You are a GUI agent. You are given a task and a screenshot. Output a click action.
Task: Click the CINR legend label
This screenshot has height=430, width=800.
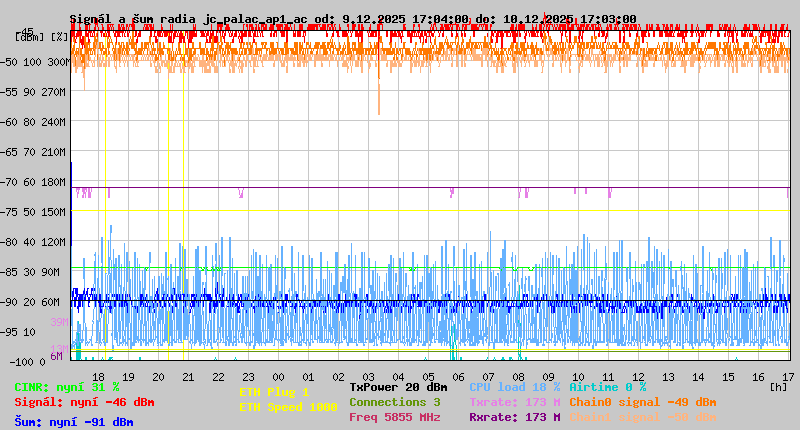point(66,387)
